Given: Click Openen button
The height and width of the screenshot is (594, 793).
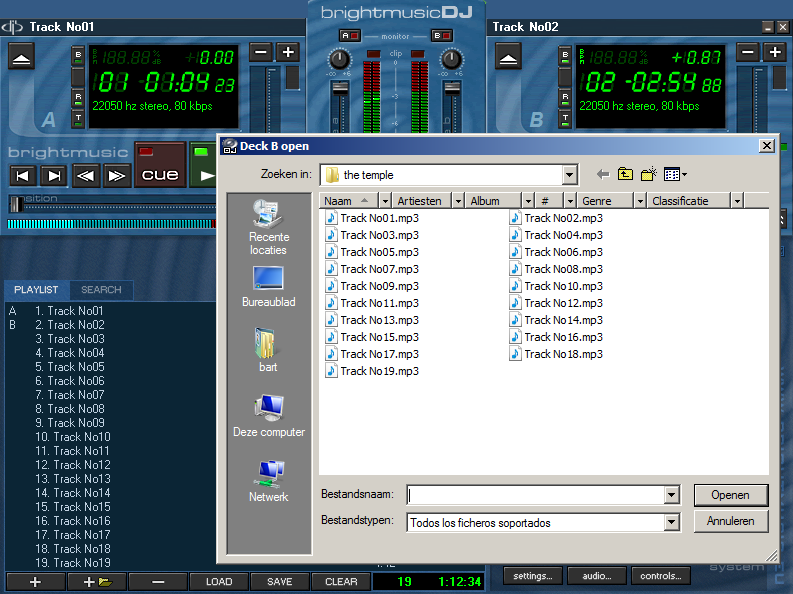Looking at the screenshot, I should [x=731, y=495].
